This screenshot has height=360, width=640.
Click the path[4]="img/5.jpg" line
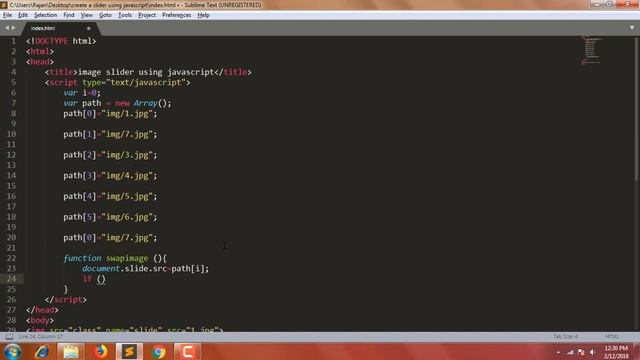pos(110,196)
